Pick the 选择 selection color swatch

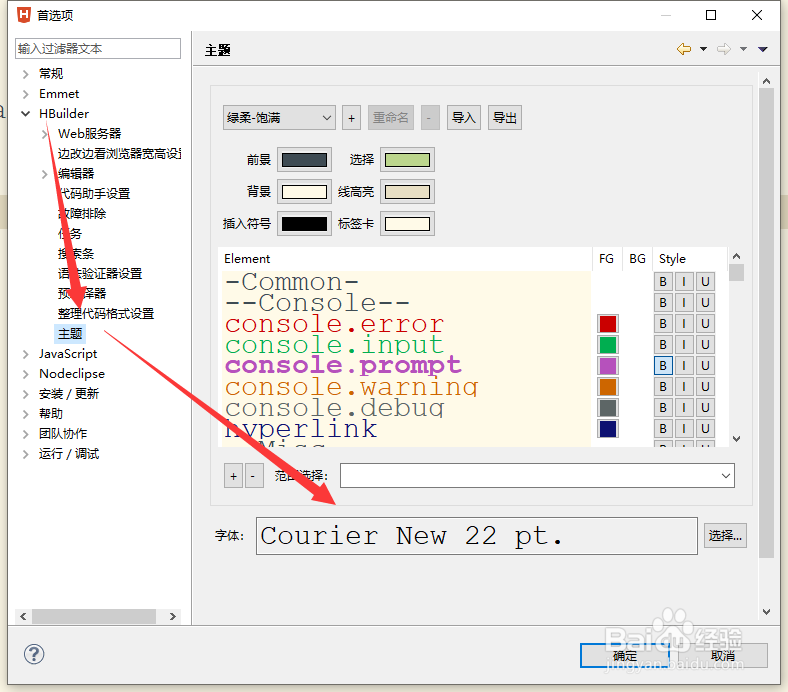point(407,160)
